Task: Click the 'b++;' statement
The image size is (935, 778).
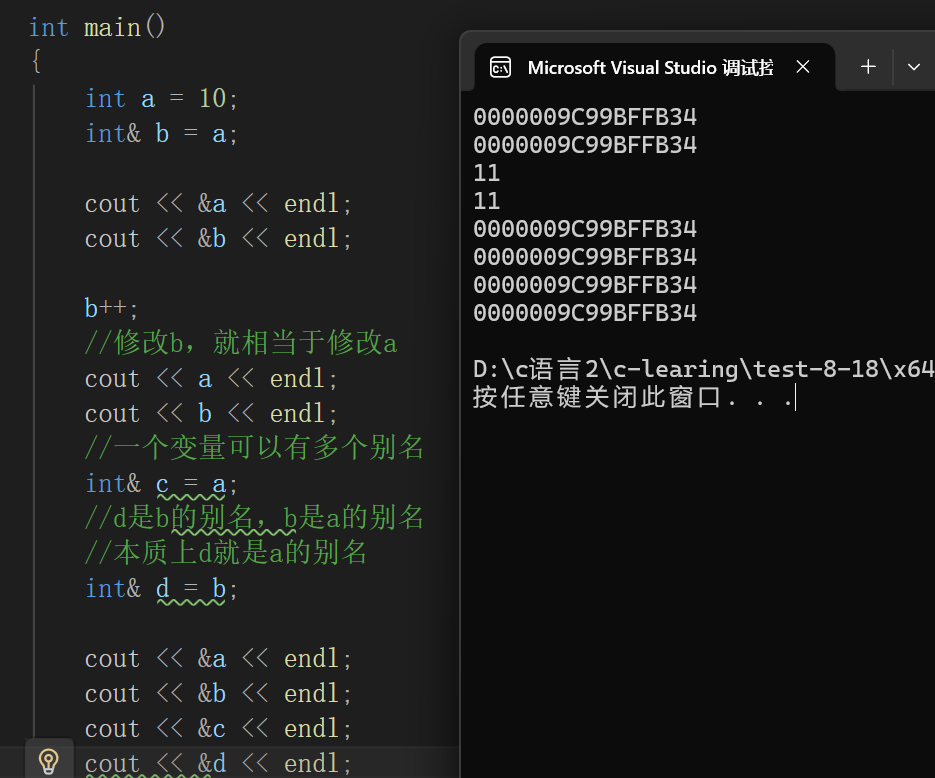Action: 111,308
